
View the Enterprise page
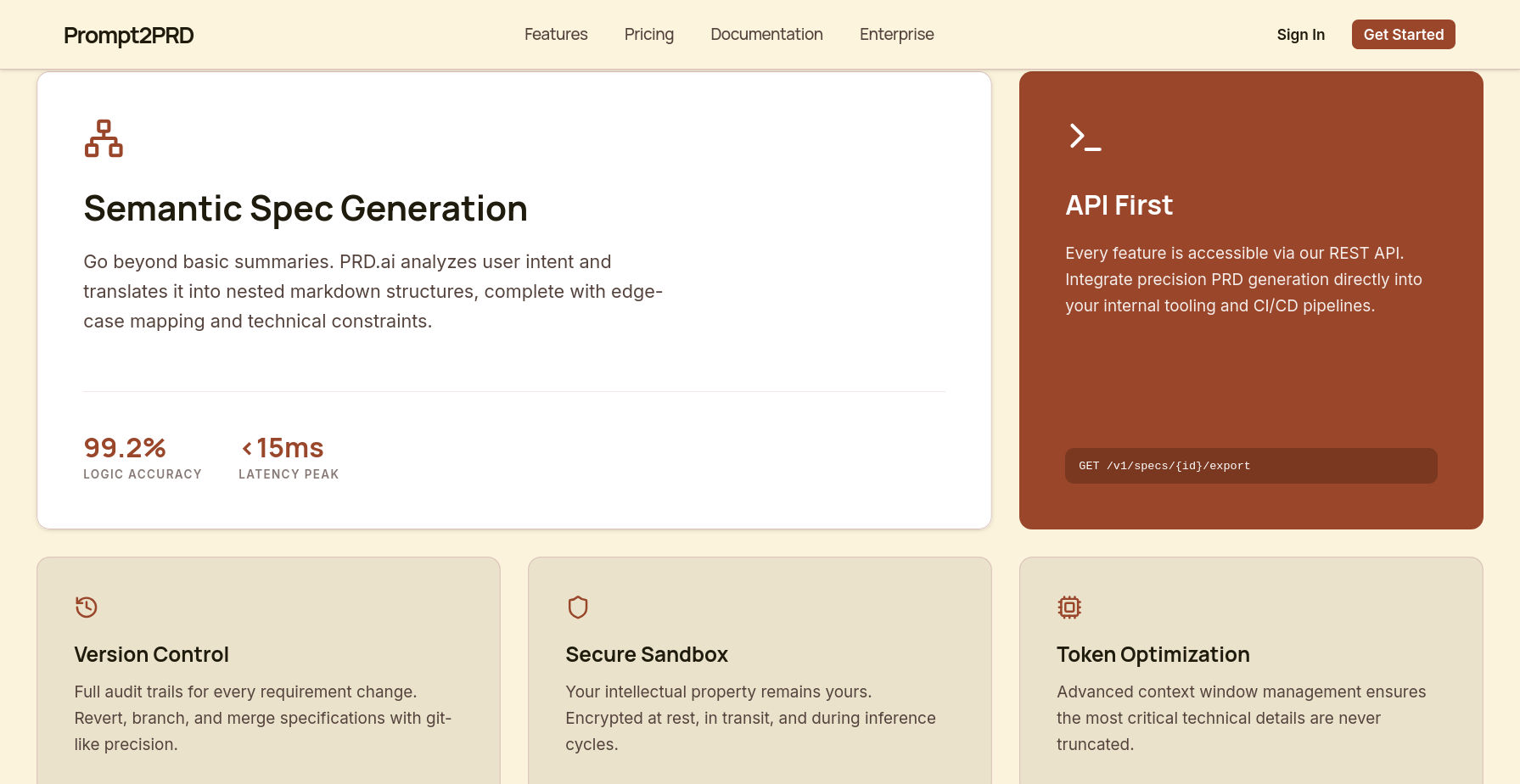896,34
